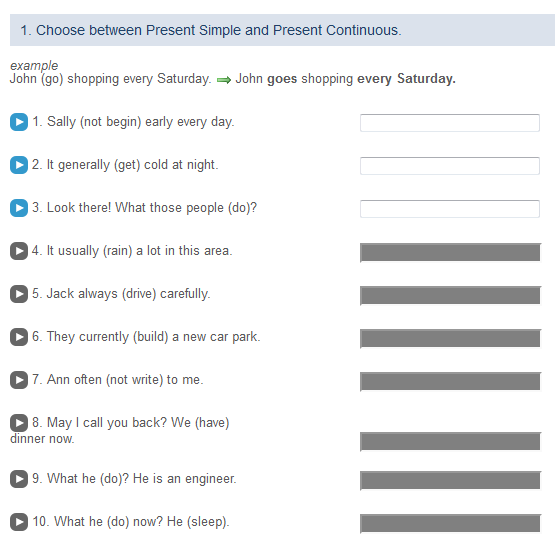Click the grayed answer field for 'We (have) dinner now'
Viewport: 555px width, 549px height.
click(451, 441)
